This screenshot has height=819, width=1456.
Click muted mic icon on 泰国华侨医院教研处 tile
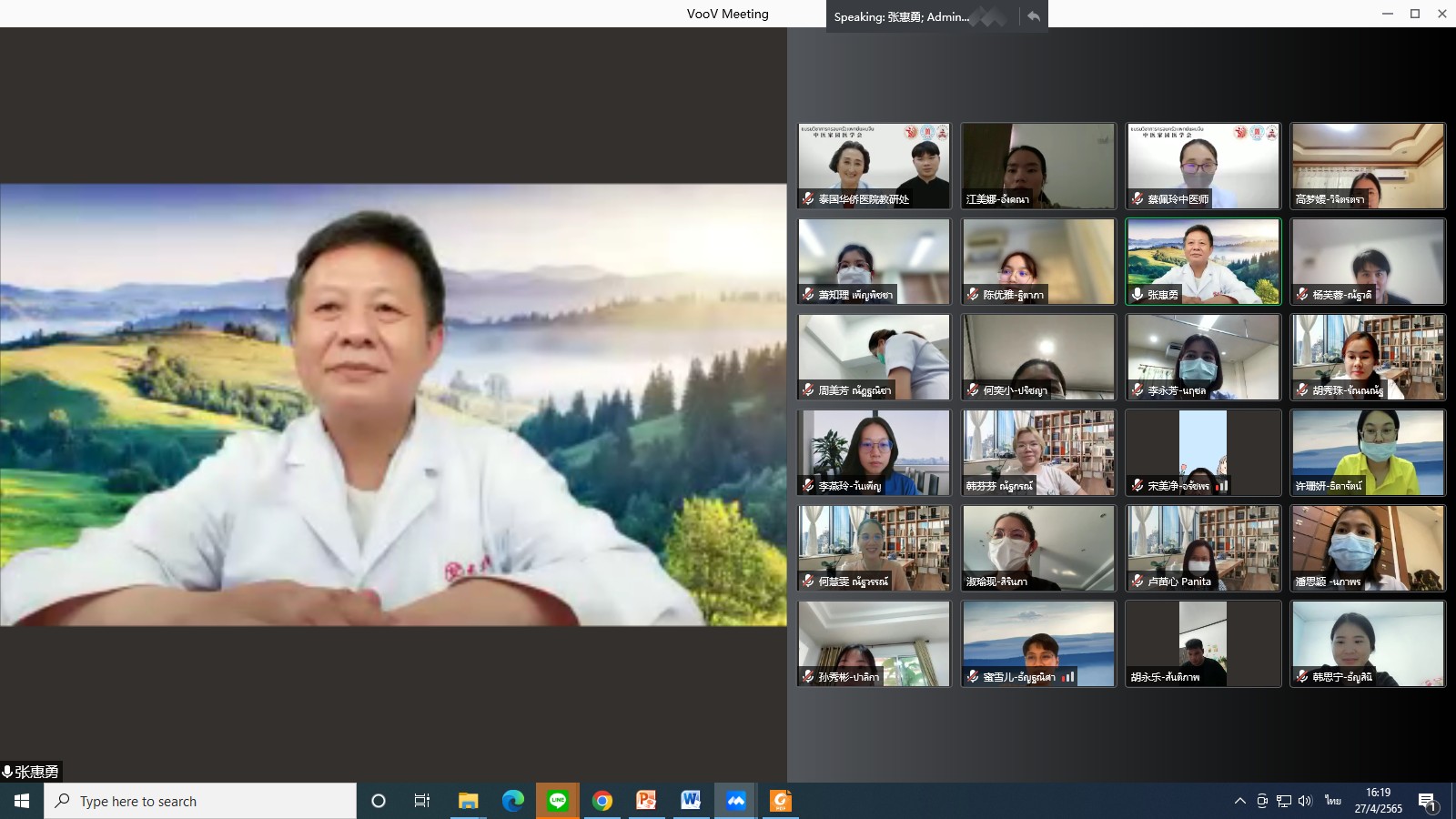coord(808,198)
